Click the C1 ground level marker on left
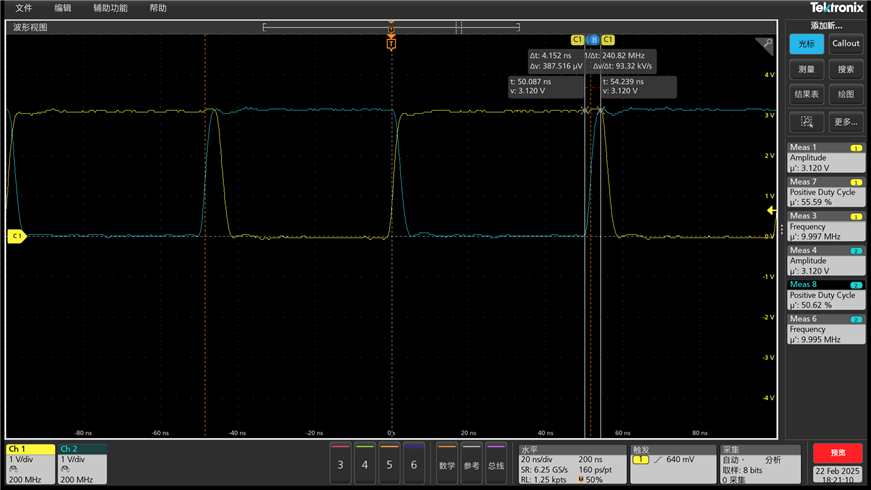871x490 pixels. pos(16,236)
